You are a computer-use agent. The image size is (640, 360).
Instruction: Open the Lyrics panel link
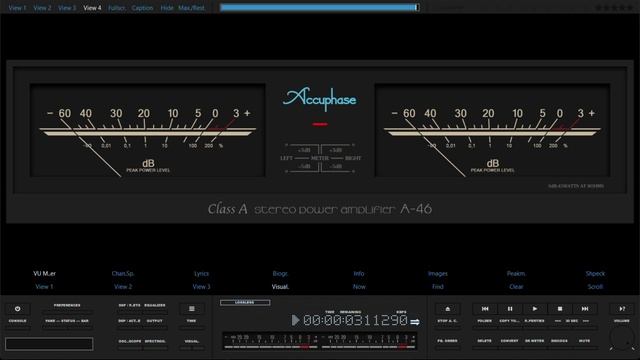coord(201,273)
